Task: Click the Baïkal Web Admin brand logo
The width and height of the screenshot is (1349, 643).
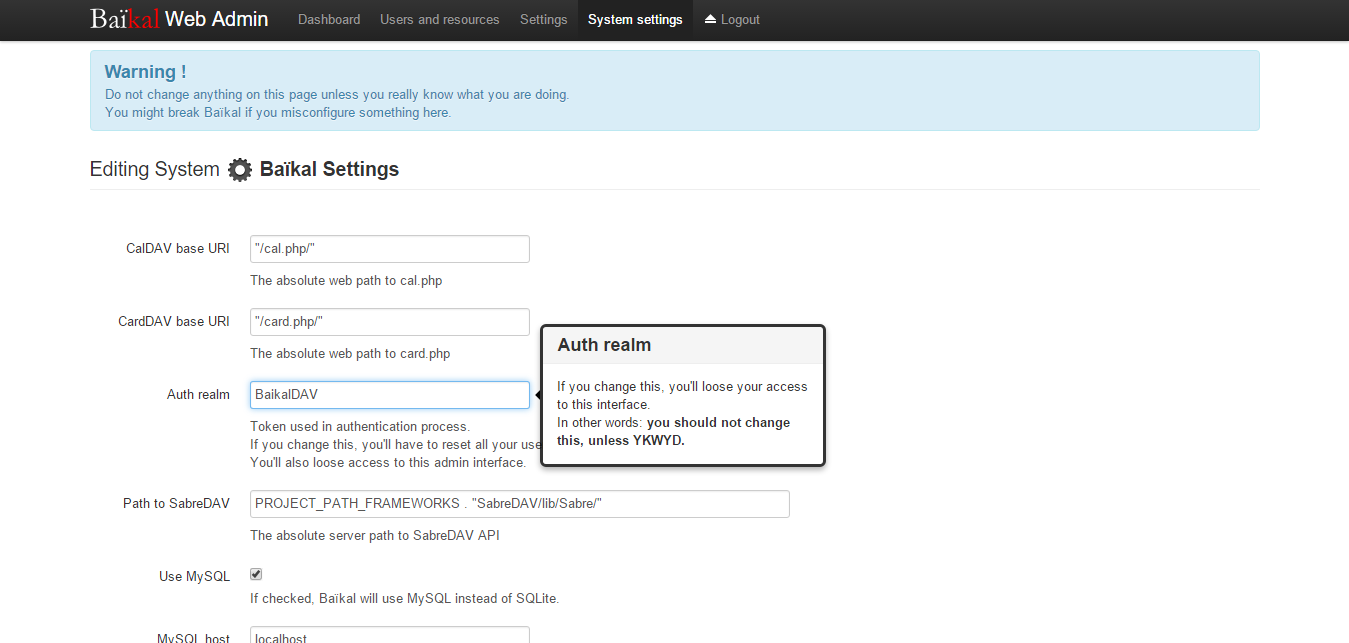Action: tap(179, 19)
